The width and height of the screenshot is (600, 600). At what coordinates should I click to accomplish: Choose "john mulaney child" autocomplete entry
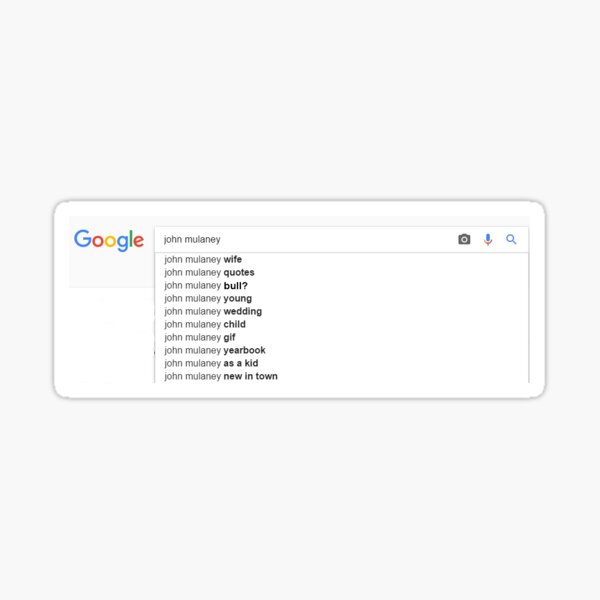click(205, 324)
